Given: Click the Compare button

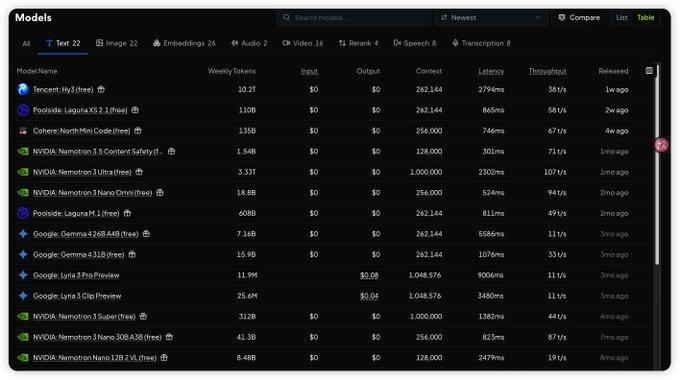Looking at the screenshot, I should tap(579, 18).
